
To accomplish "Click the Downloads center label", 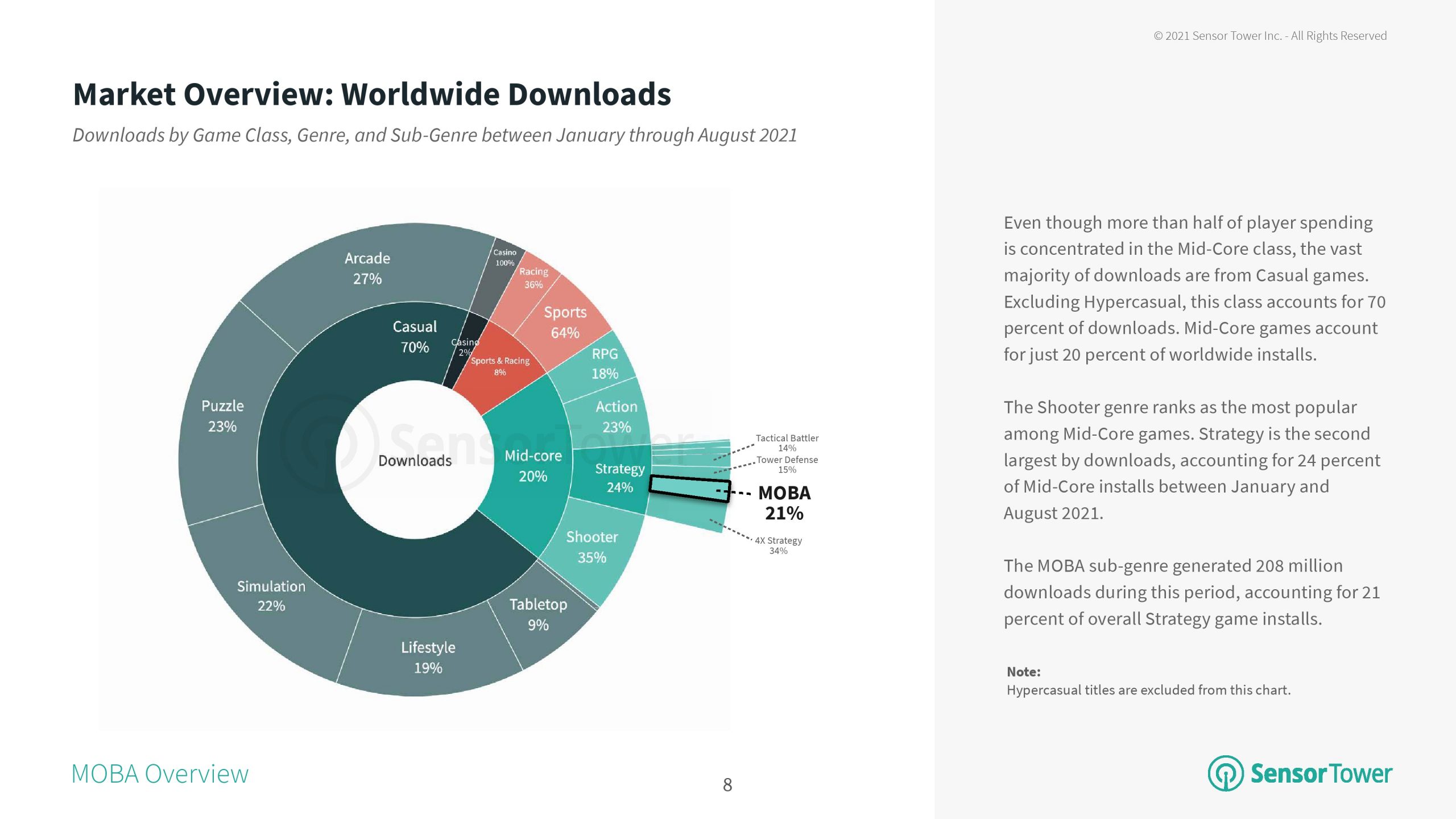I will 415,461.
